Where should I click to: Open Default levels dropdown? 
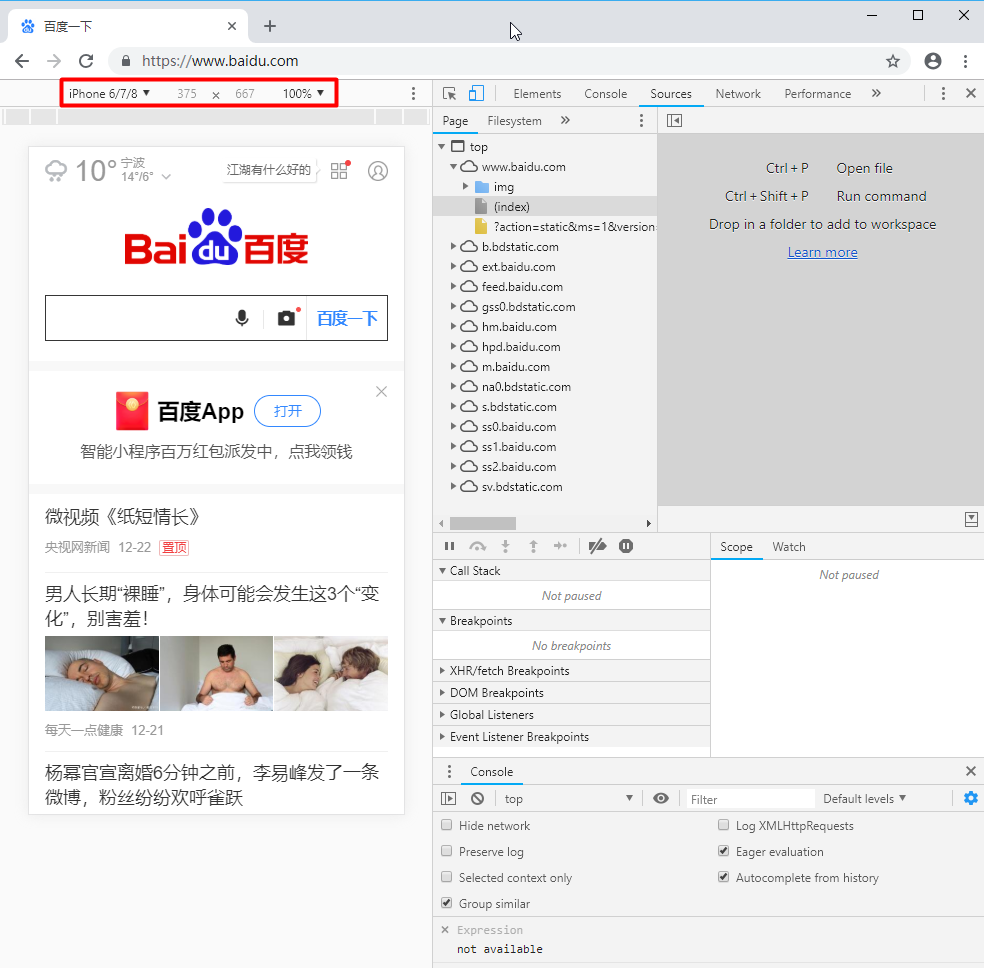click(864, 799)
